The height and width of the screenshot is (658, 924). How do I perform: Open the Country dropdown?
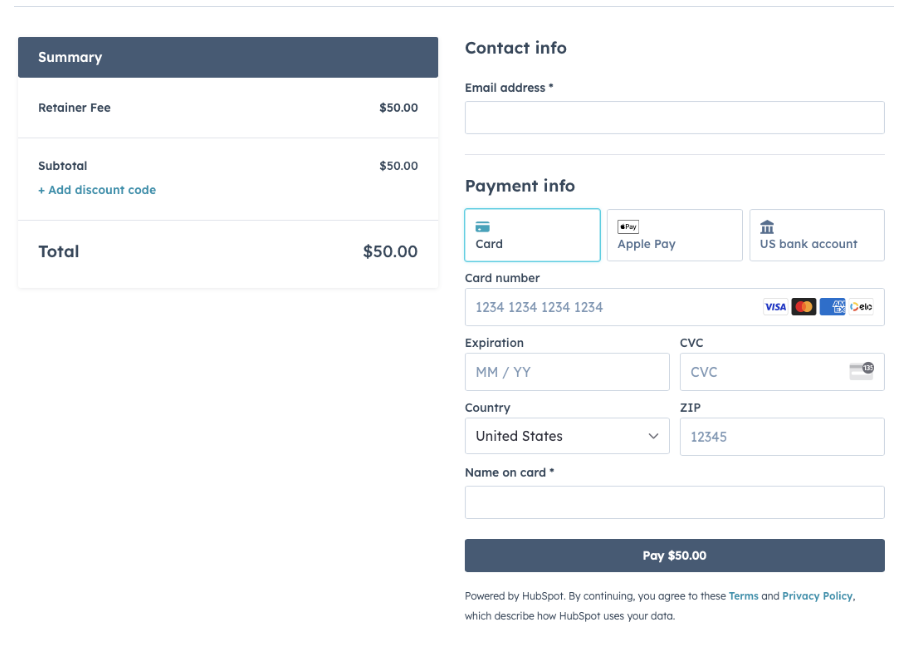567,436
